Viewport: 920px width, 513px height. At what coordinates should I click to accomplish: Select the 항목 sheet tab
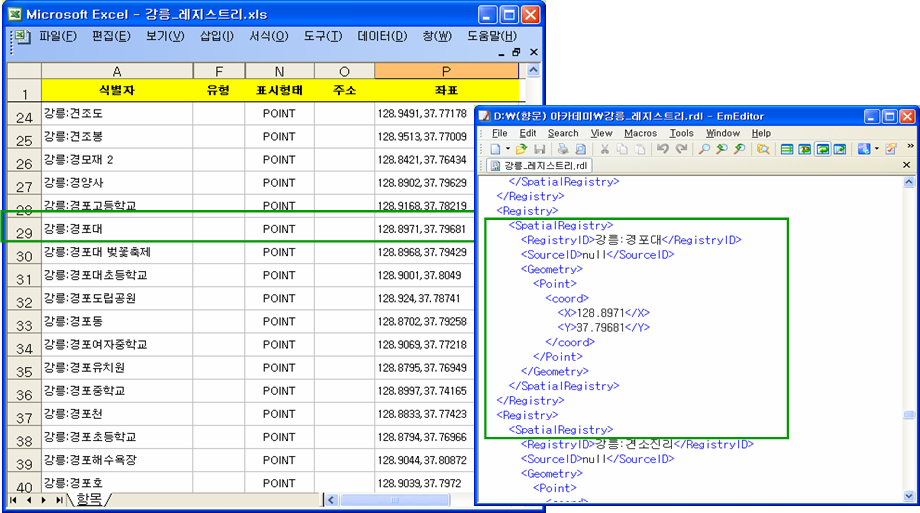pos(89,500)
